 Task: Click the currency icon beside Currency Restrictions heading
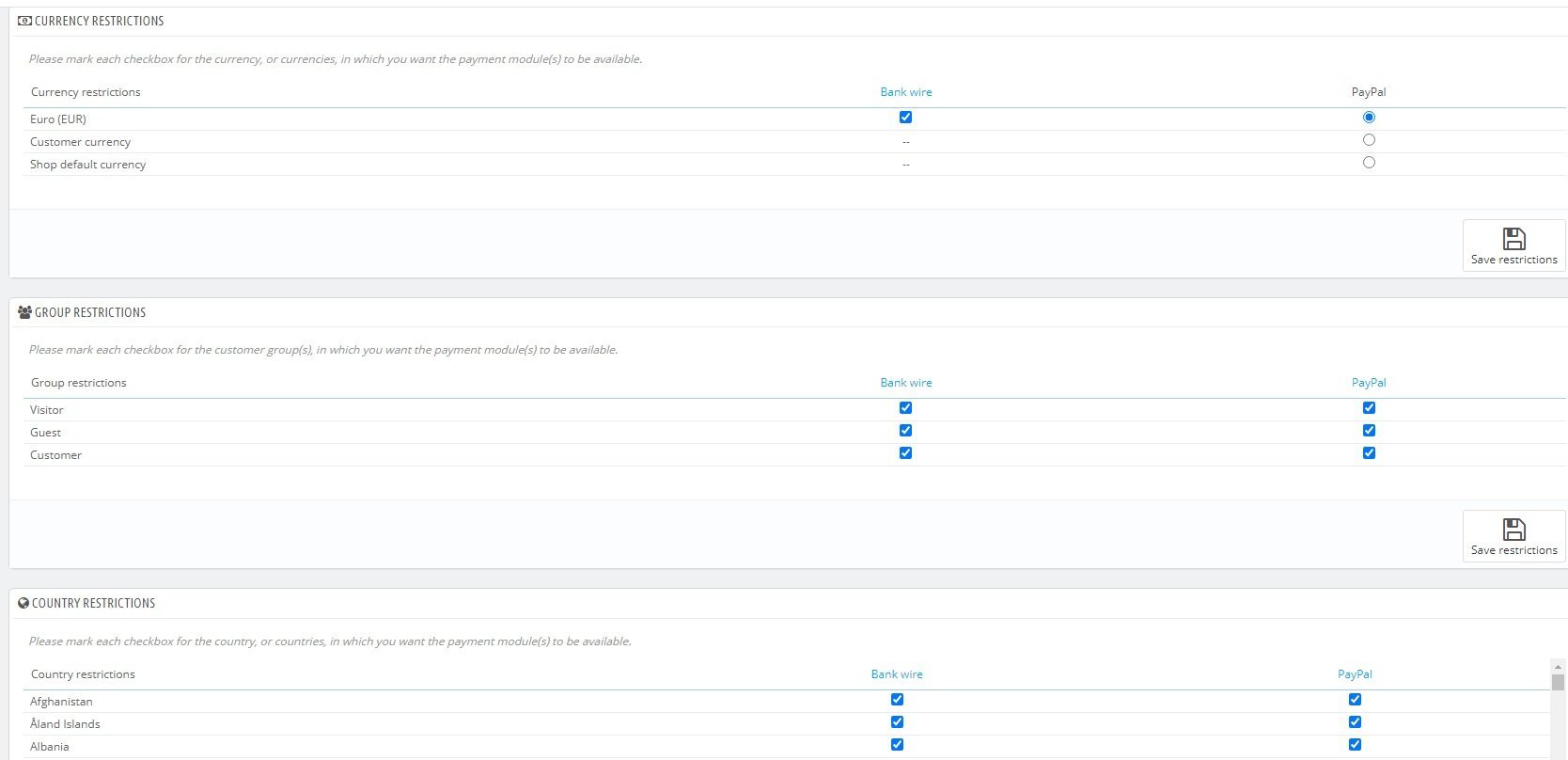point(24,21)
